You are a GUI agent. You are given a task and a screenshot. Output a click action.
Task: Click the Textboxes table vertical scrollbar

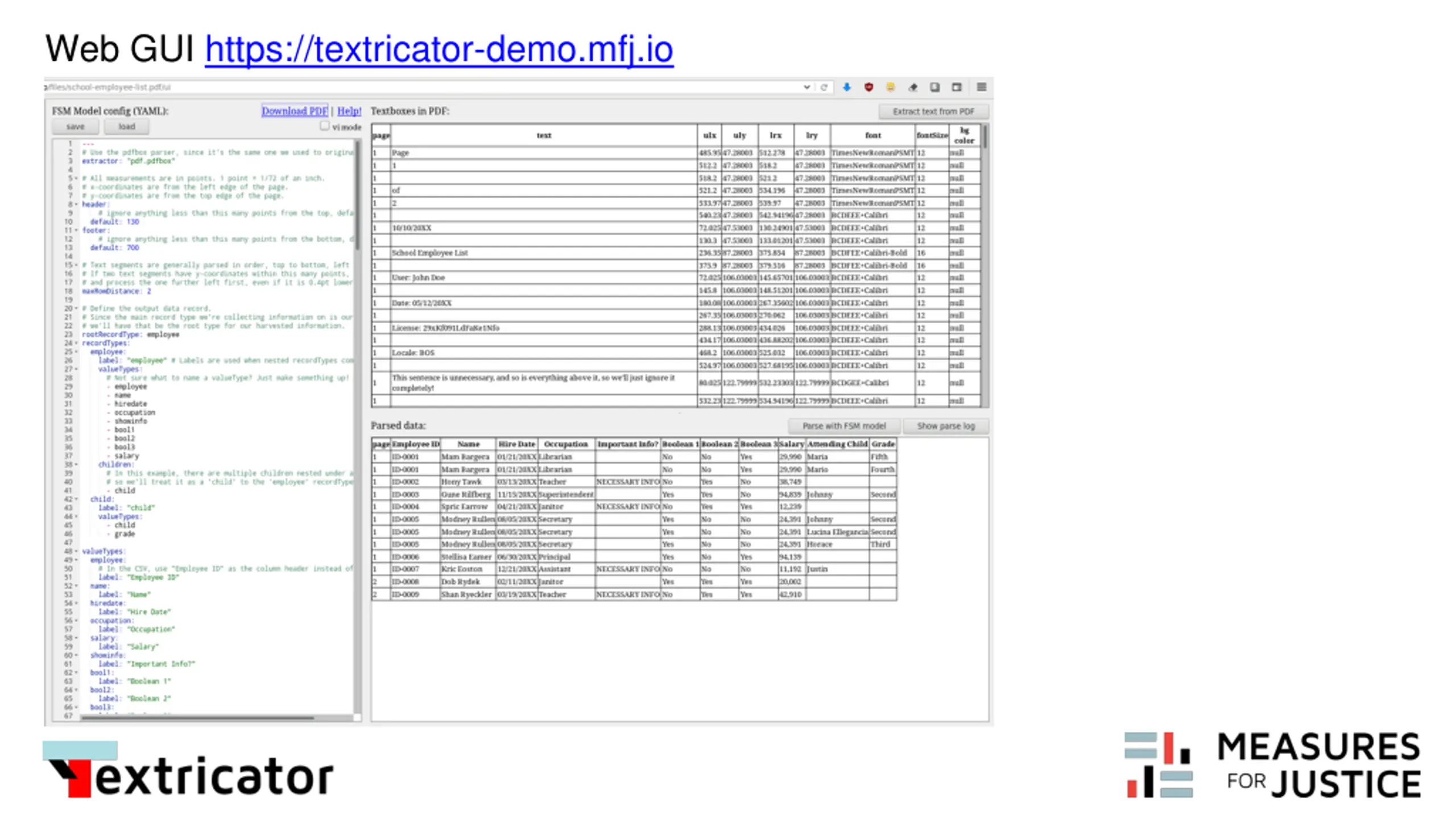coord(985,137)
